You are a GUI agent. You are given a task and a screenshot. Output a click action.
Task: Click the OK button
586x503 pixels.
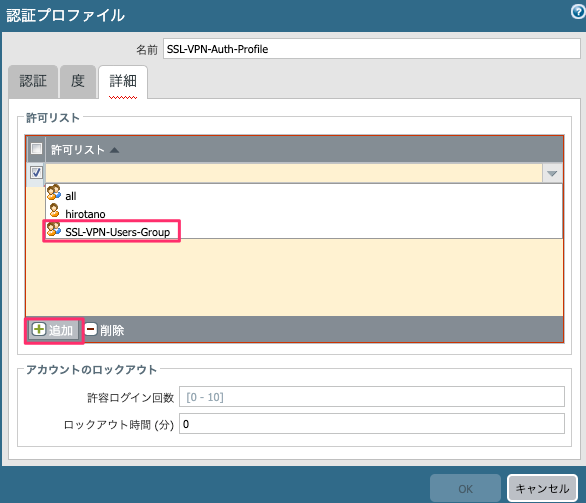(465, 488)
